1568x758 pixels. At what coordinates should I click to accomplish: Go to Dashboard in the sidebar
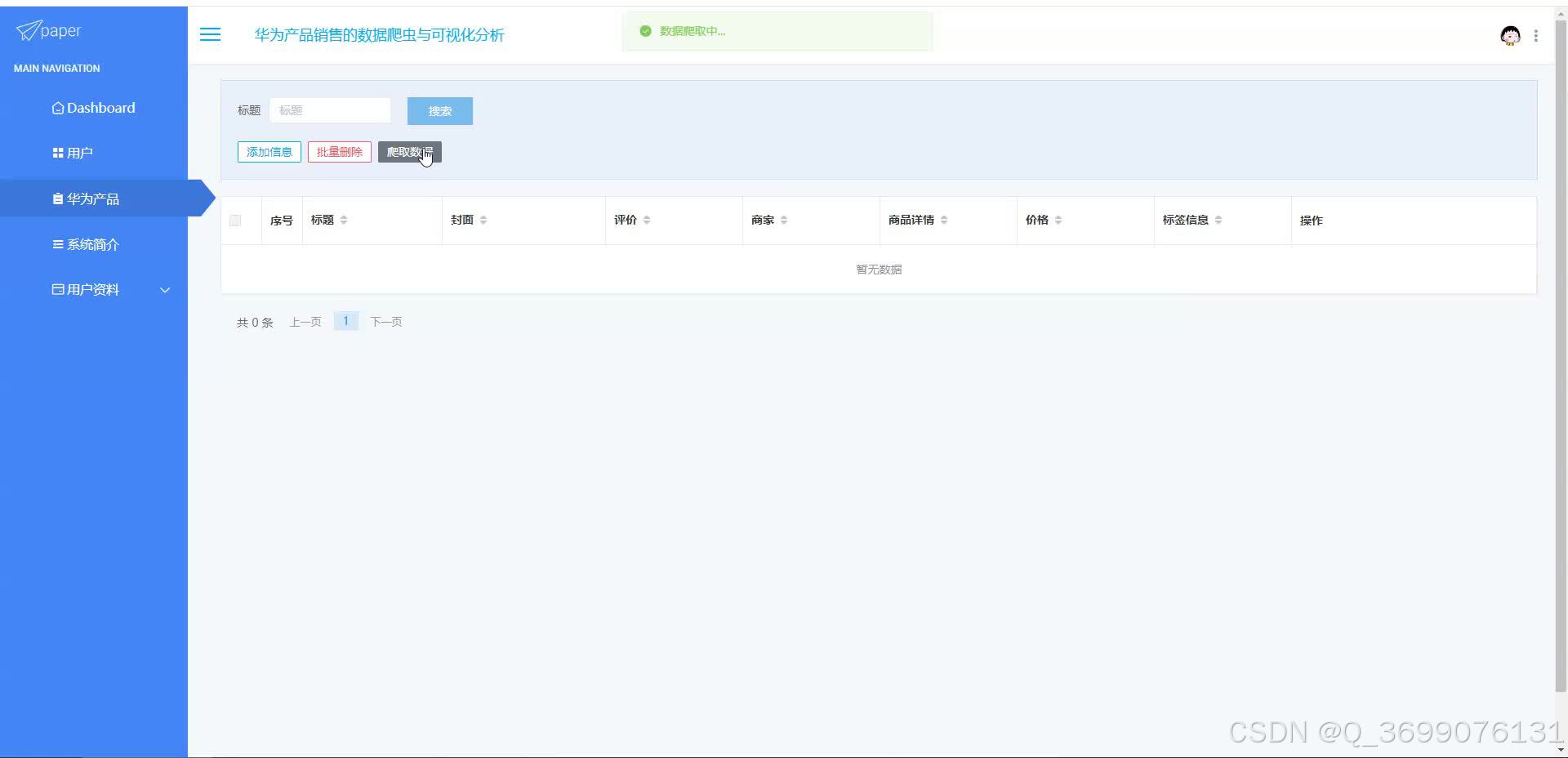(94, 108)
